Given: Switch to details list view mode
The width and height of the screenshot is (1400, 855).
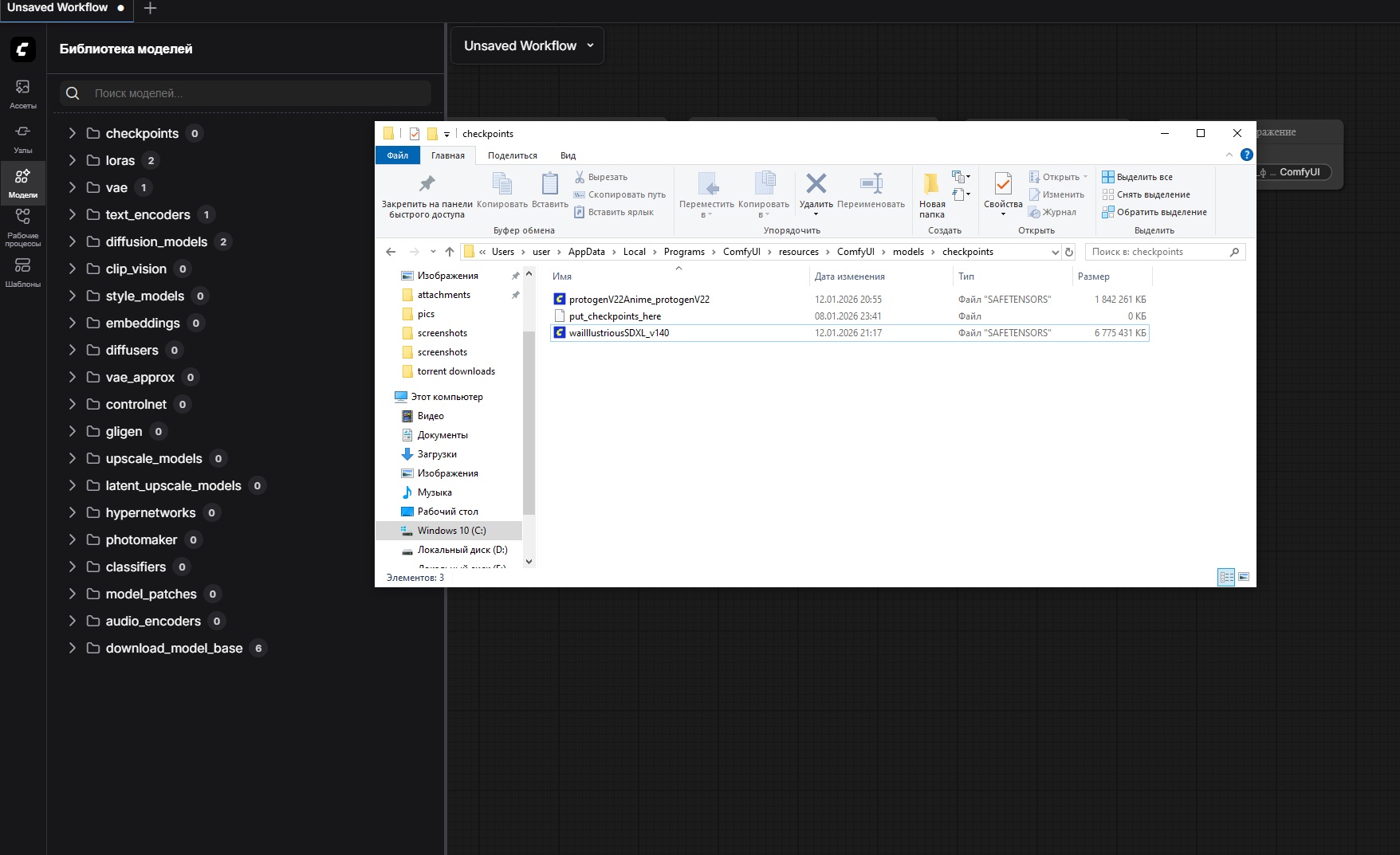Looking at the screenshot, I should [1226, 577].
